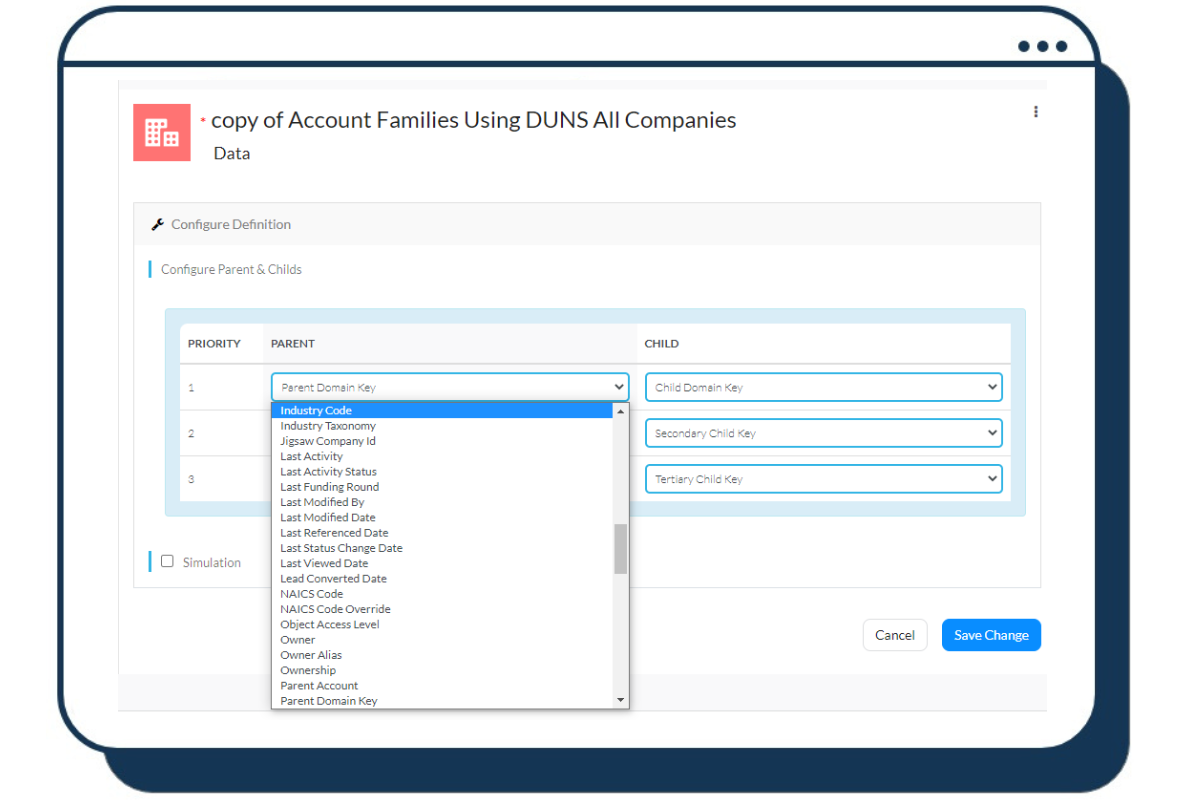This screenshot has width=1200, height=800.
Task: Click the dropdown scrollbar up arrow
Action: coord(621,410)
